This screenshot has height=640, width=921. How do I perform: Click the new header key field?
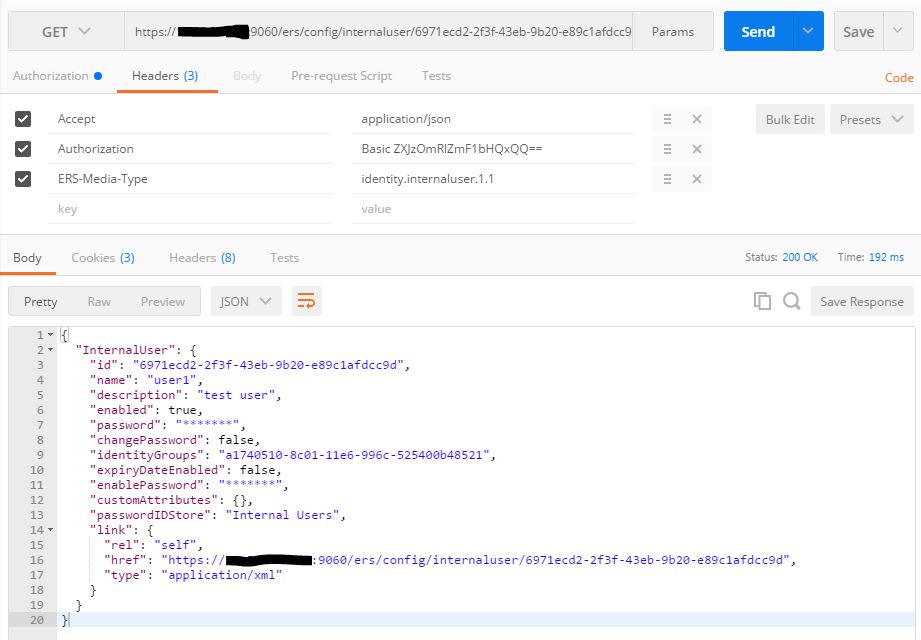tap(190, 209)
